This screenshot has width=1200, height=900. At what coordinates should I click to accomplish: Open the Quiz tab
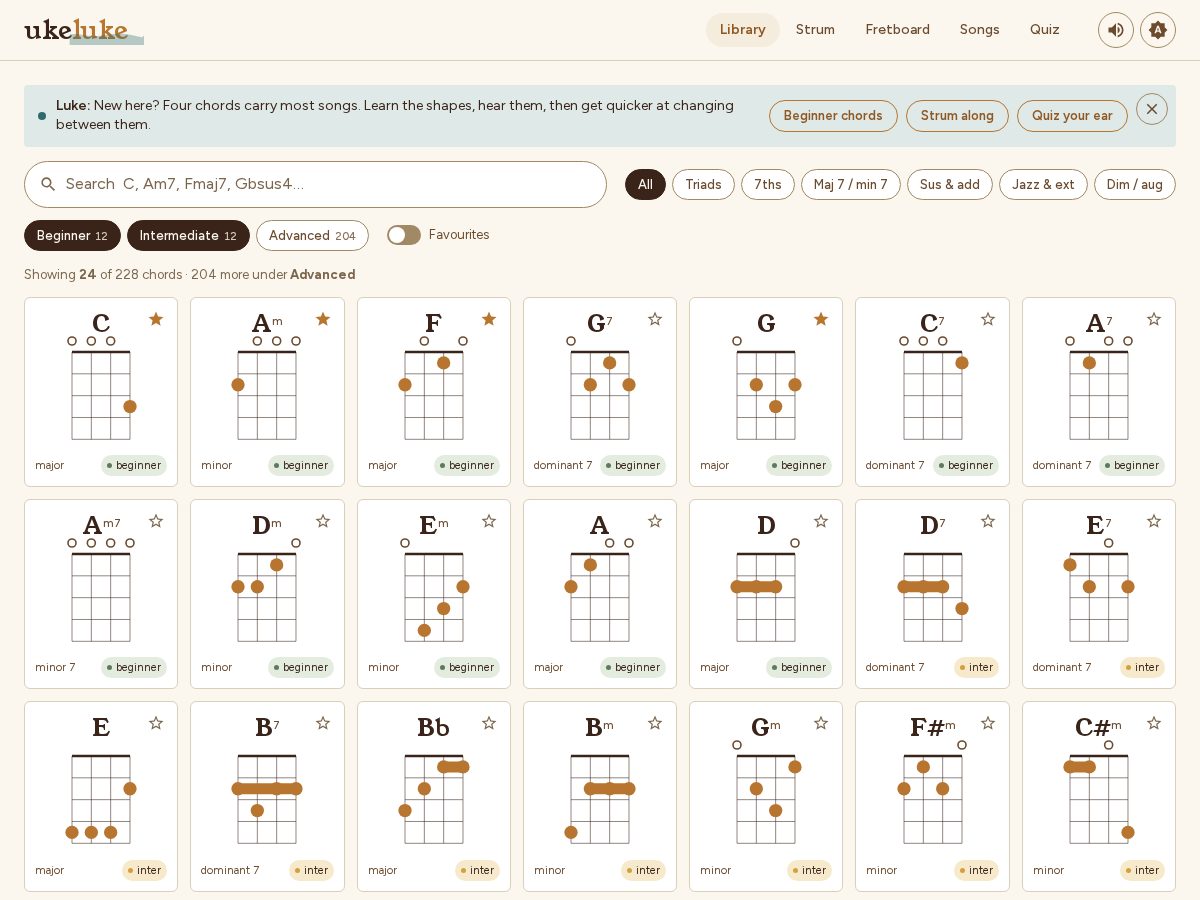coord(1045,30)
